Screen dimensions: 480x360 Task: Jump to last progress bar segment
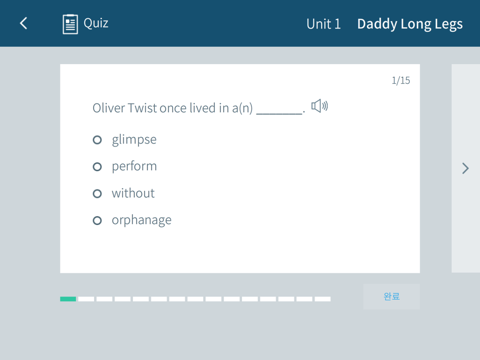(x=323, y=299)
